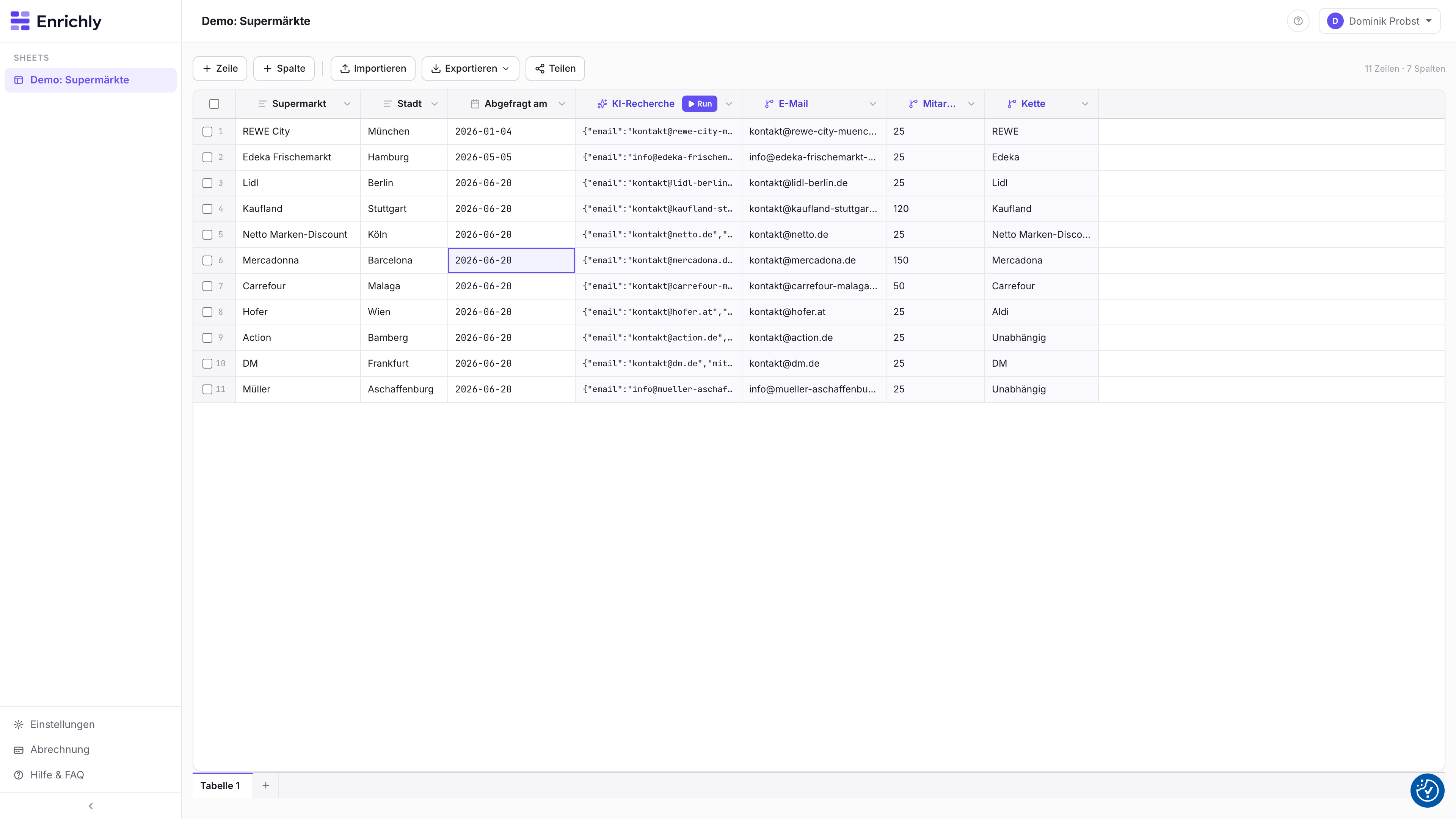The image size is (1456, 819).
Task: Run the KI-Recherche column
Action: point(700,104)
